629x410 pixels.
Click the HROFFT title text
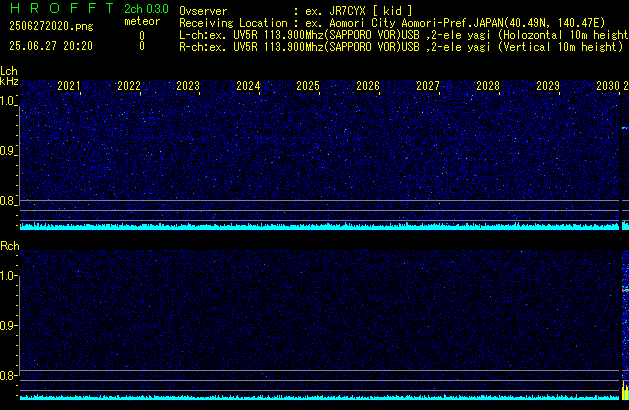(62, 8)
